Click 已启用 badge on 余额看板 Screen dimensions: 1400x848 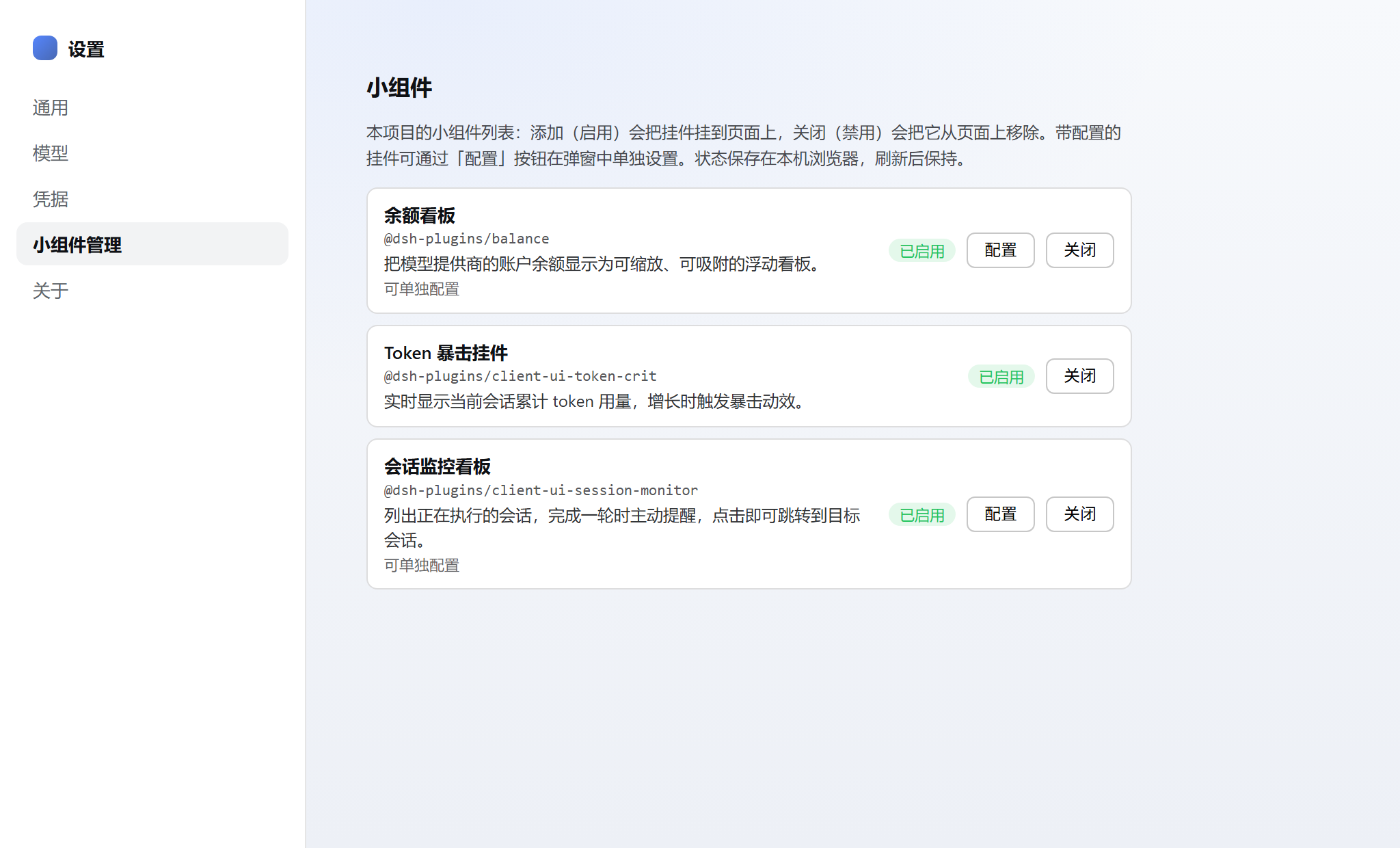click(x=921, y=251)
